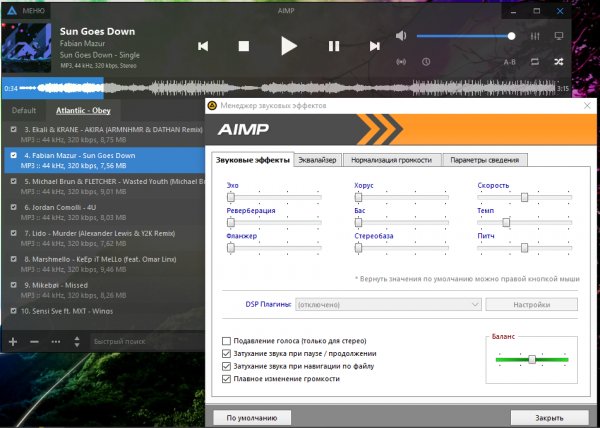The image size is (600, 428).
Task: Mute sound using the speaker icon
Action: (401, 36)
